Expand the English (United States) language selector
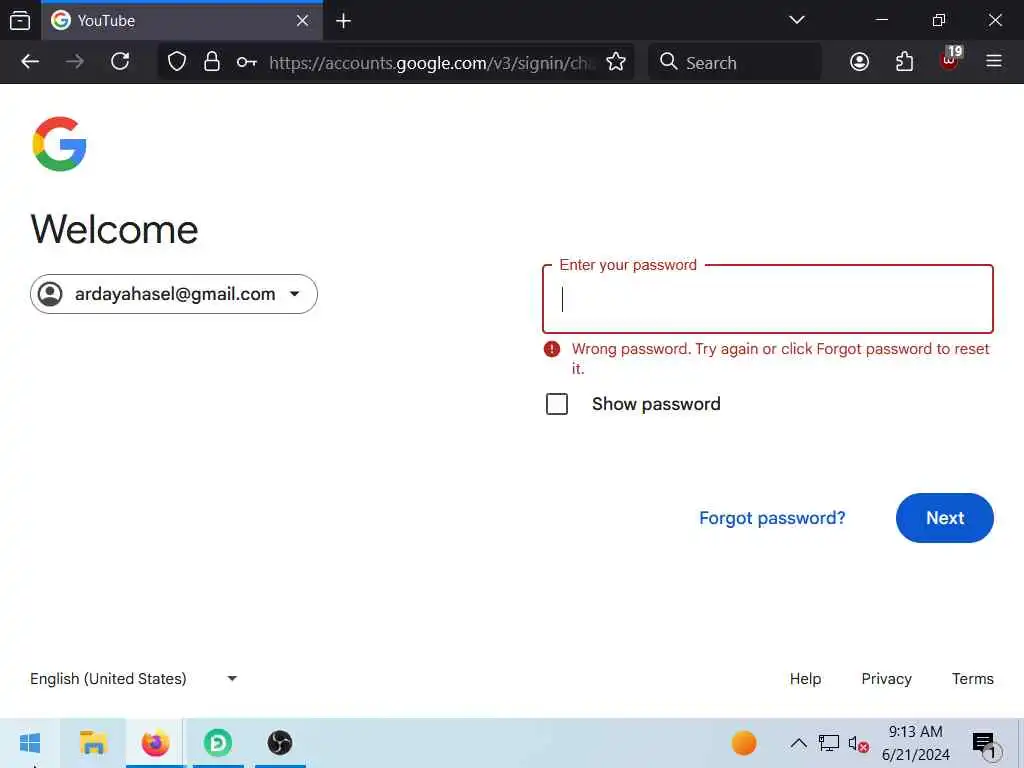Screen dimensions: 1024x768 134,679
